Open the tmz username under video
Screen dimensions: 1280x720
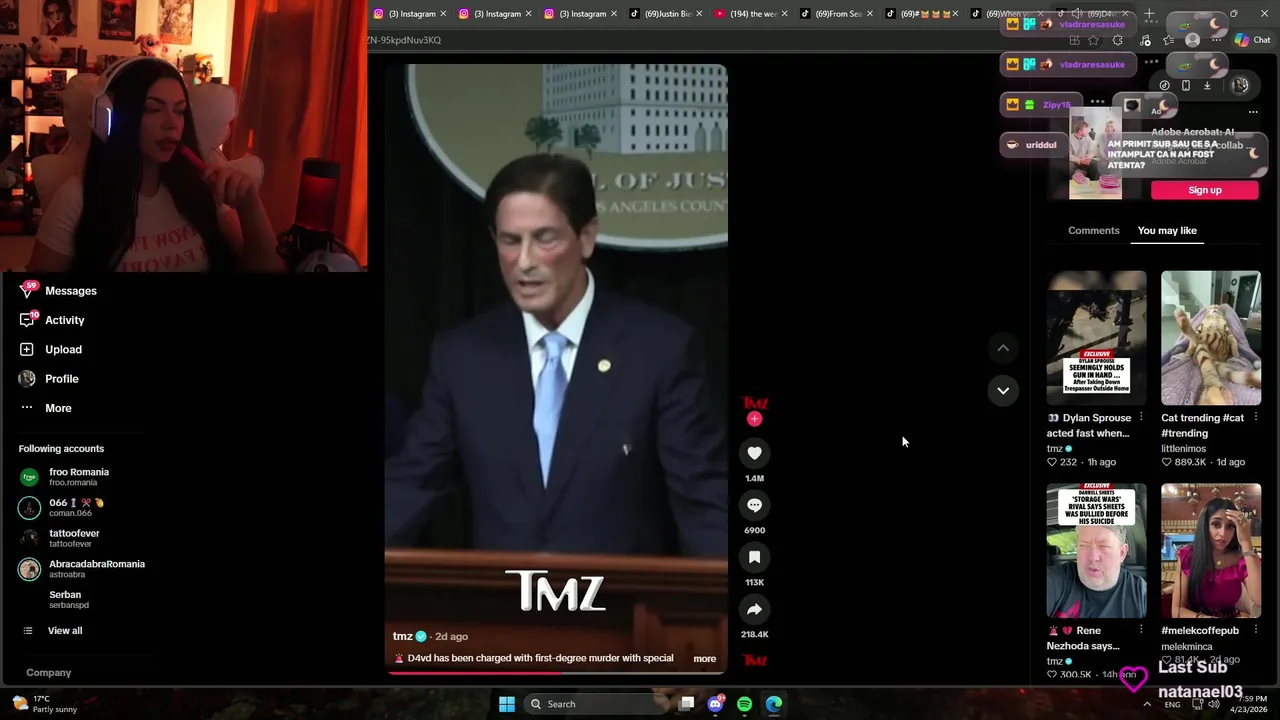(x=403, y=636)
